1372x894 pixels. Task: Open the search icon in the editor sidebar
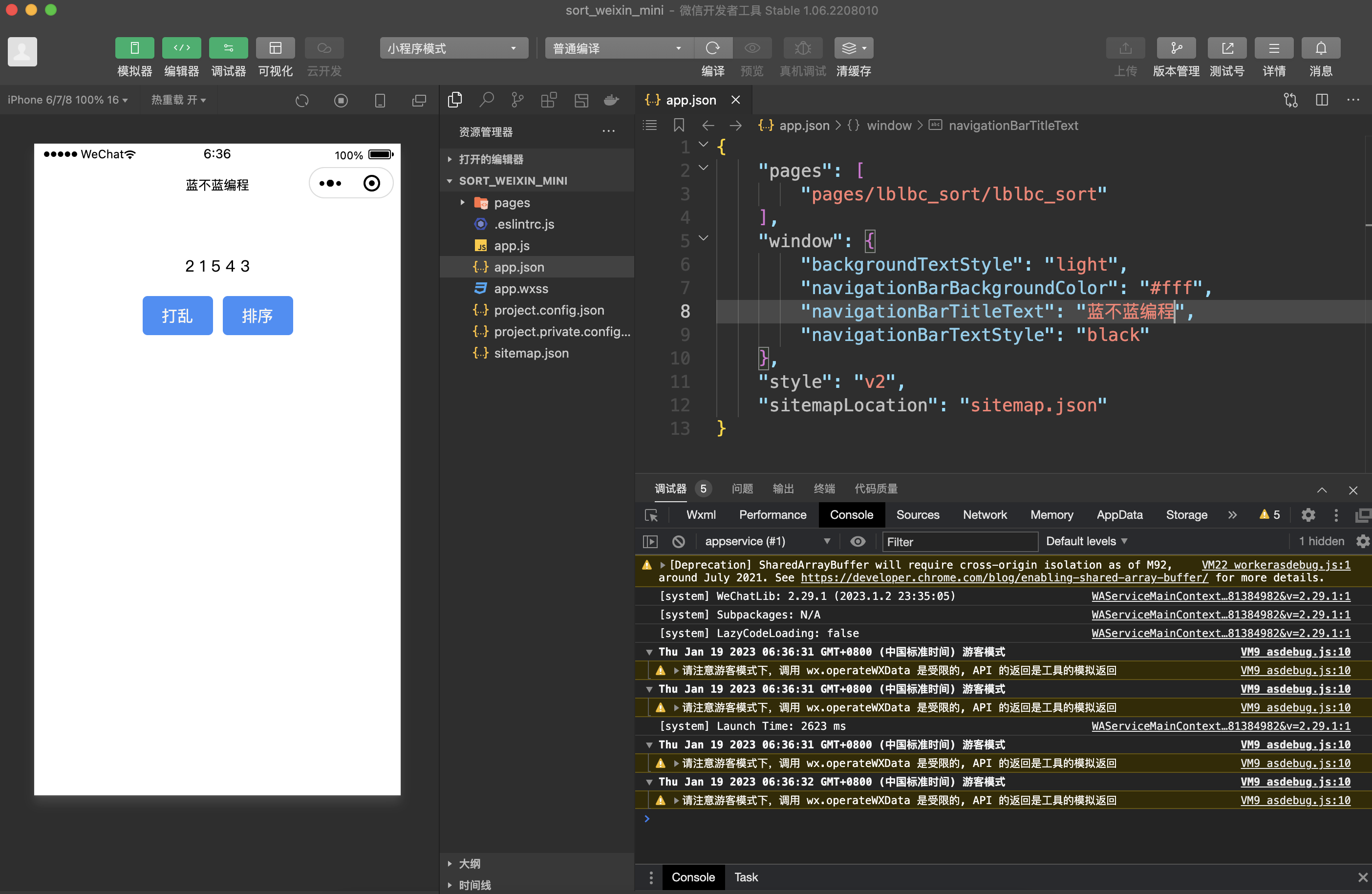point(486,100)
